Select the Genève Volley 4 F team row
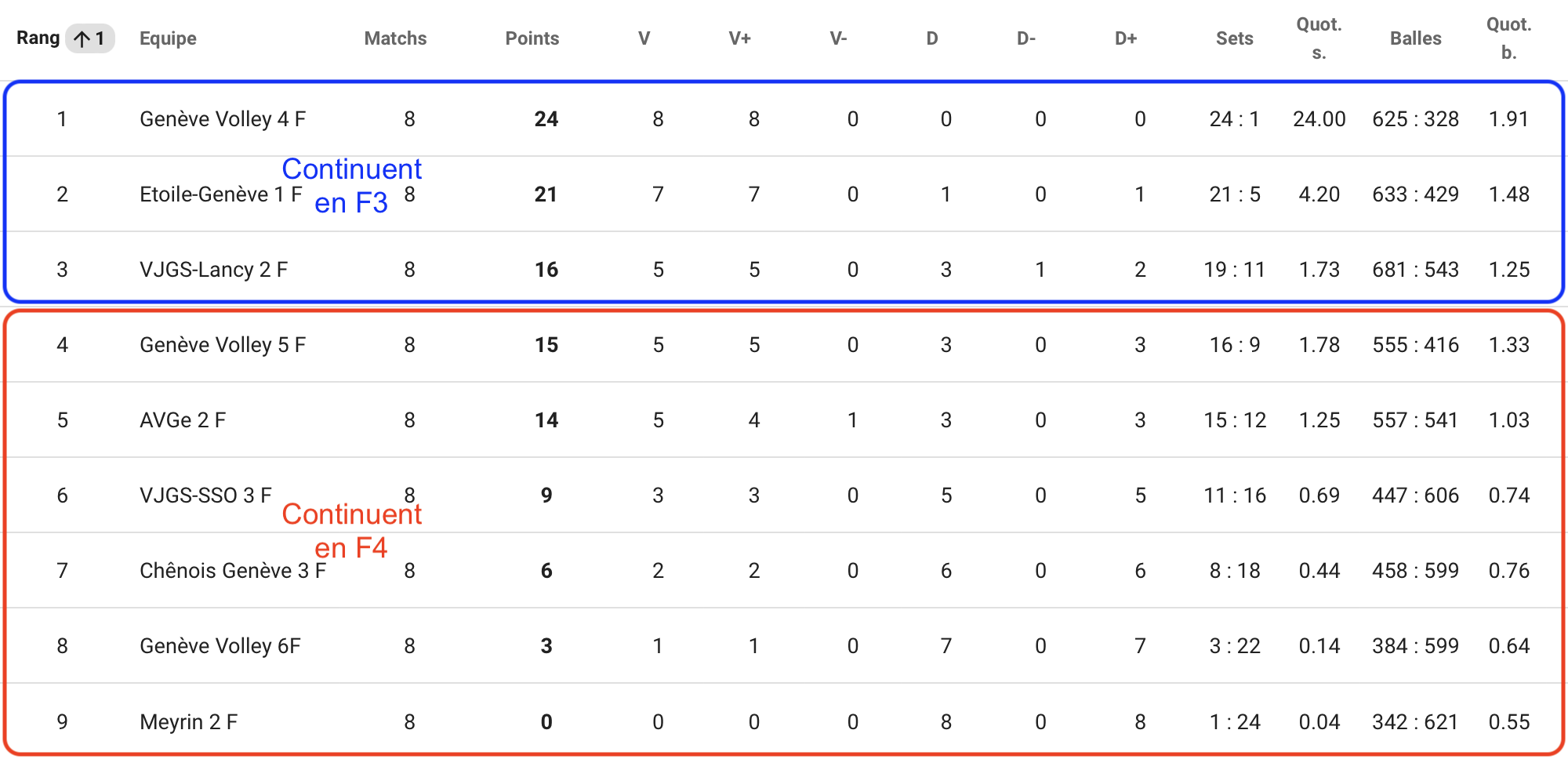The width and height of the screenshot is (1568, 759). (784, 119)
